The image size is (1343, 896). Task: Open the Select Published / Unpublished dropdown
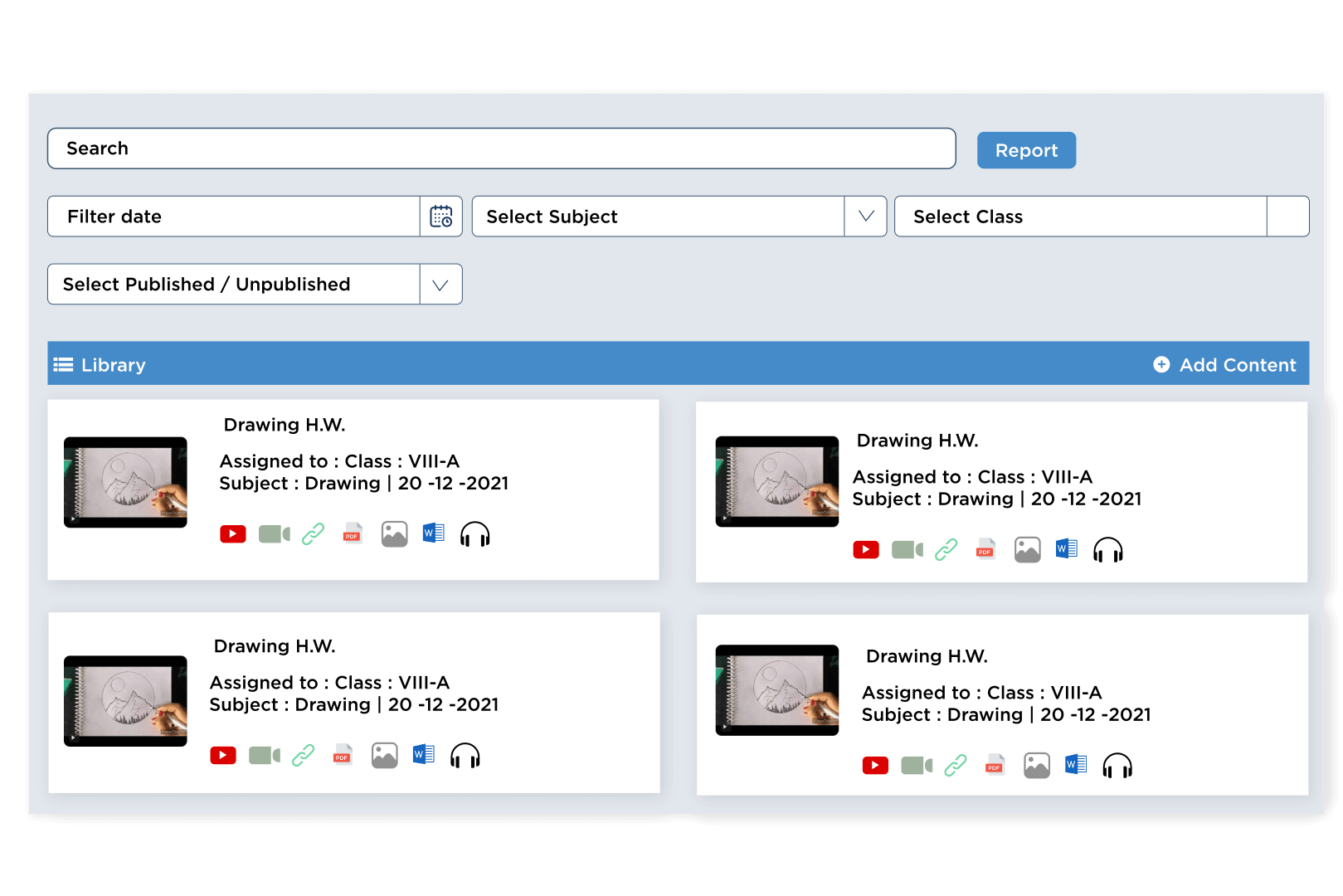click(440, 285)
